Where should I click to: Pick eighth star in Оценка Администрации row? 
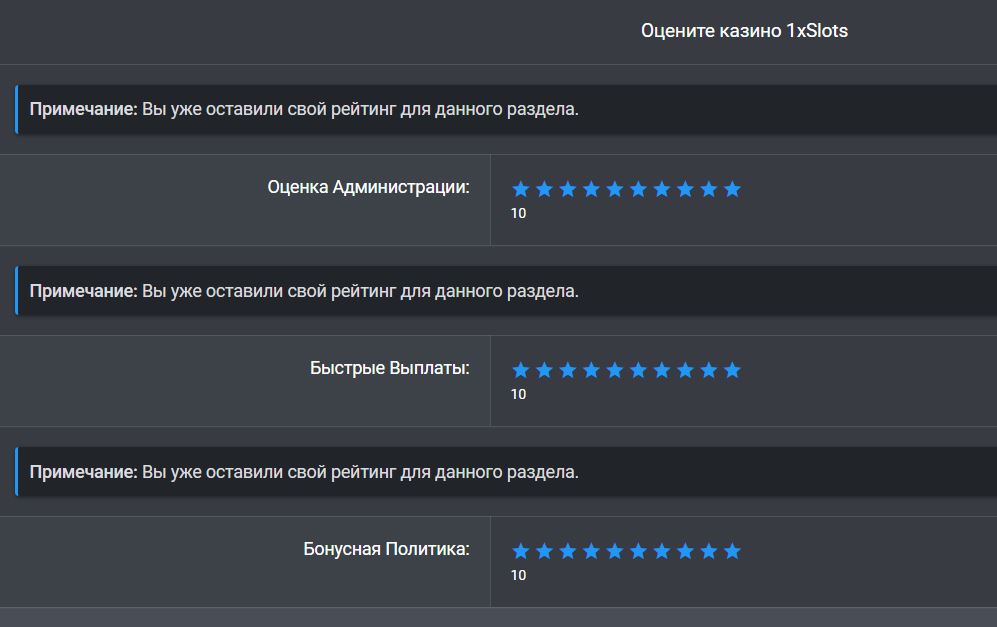[x=685, y=189]
